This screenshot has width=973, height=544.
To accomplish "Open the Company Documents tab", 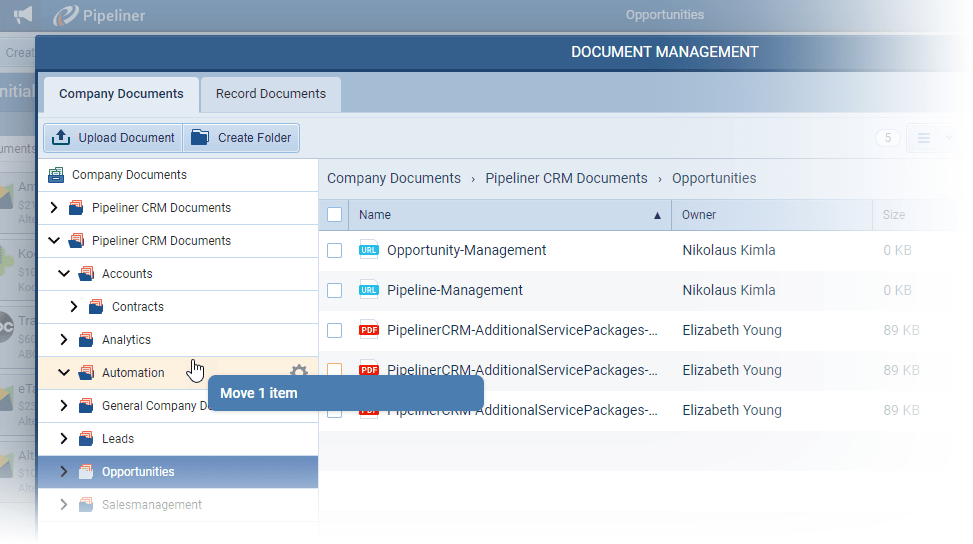I will click(x=121, y=94).
